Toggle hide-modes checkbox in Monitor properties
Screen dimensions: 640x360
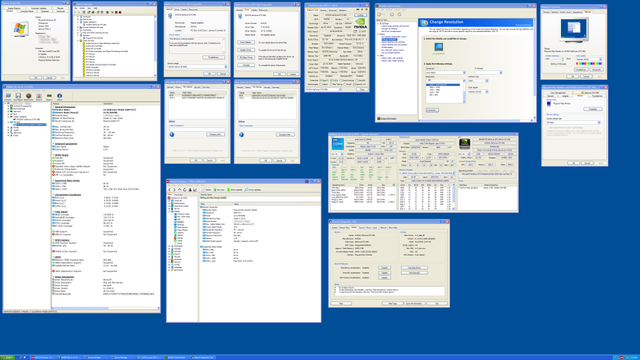pos(548,128)
